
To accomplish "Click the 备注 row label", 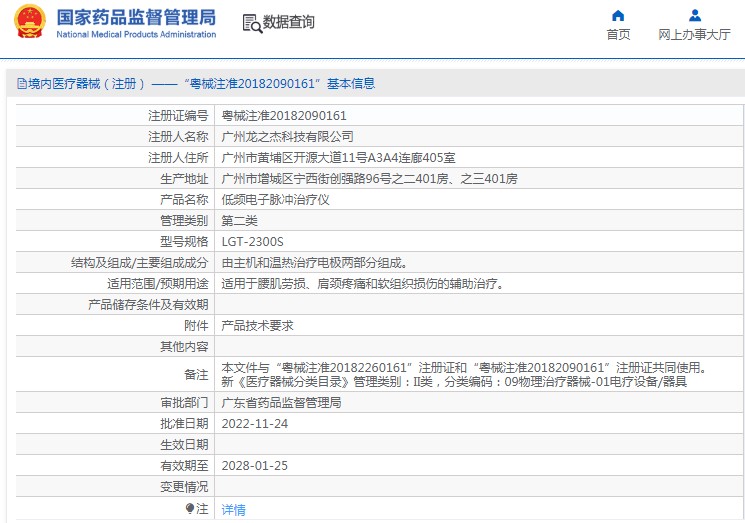I will (x=196, y=375).
